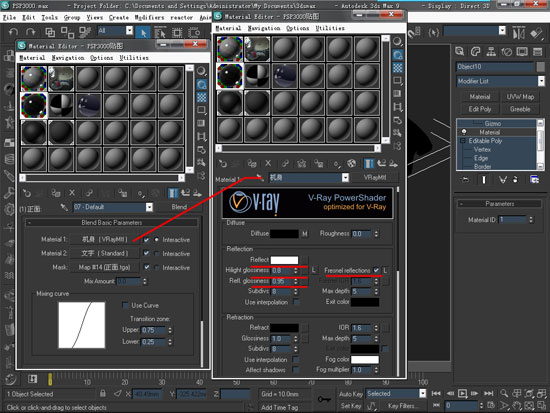Click Sample Type sphere icon in right Material Editor
The height and width of the screenshot is (413, 550).
pos(397,42)
